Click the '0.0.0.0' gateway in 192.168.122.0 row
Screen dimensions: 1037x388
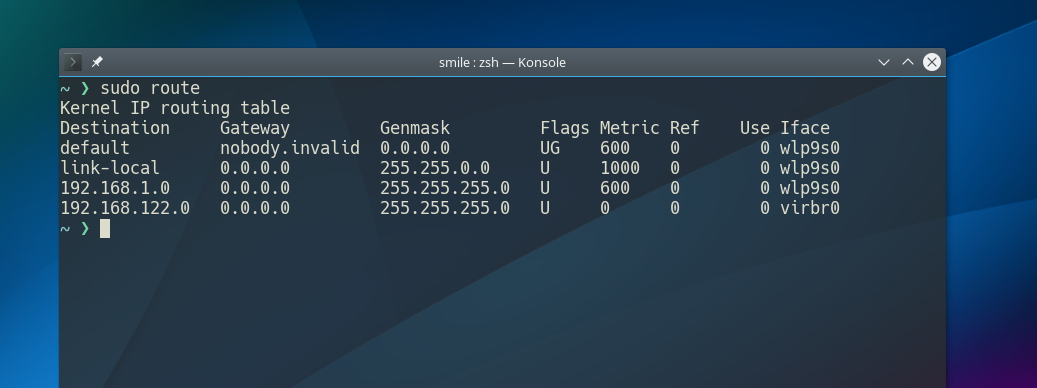(255, 208)
